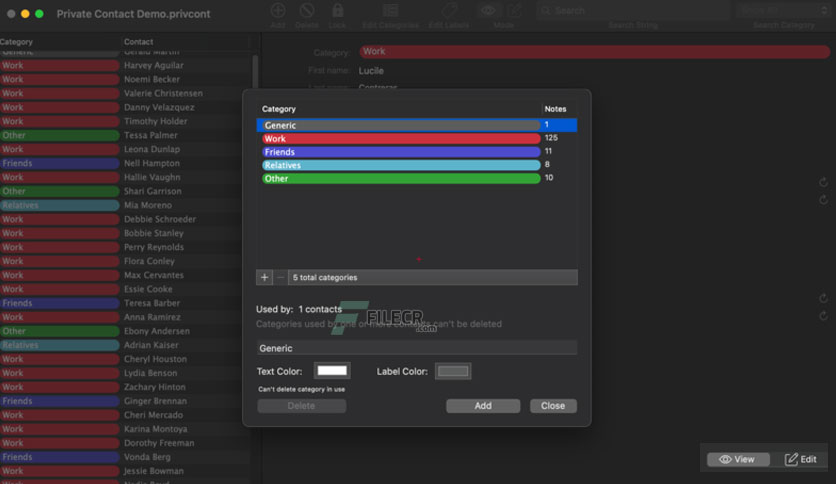Click the Lock padlock toolbar icon
Screen dimensions: 836x484
(x=337, y=10)
